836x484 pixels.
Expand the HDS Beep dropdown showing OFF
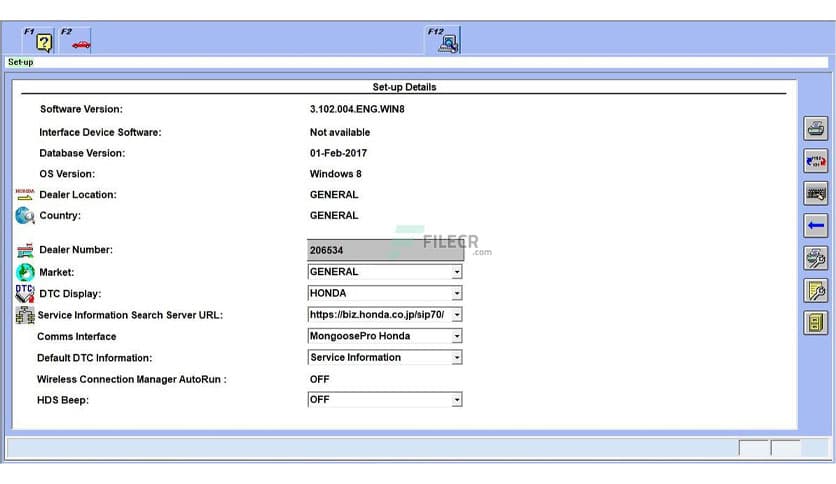385,400
